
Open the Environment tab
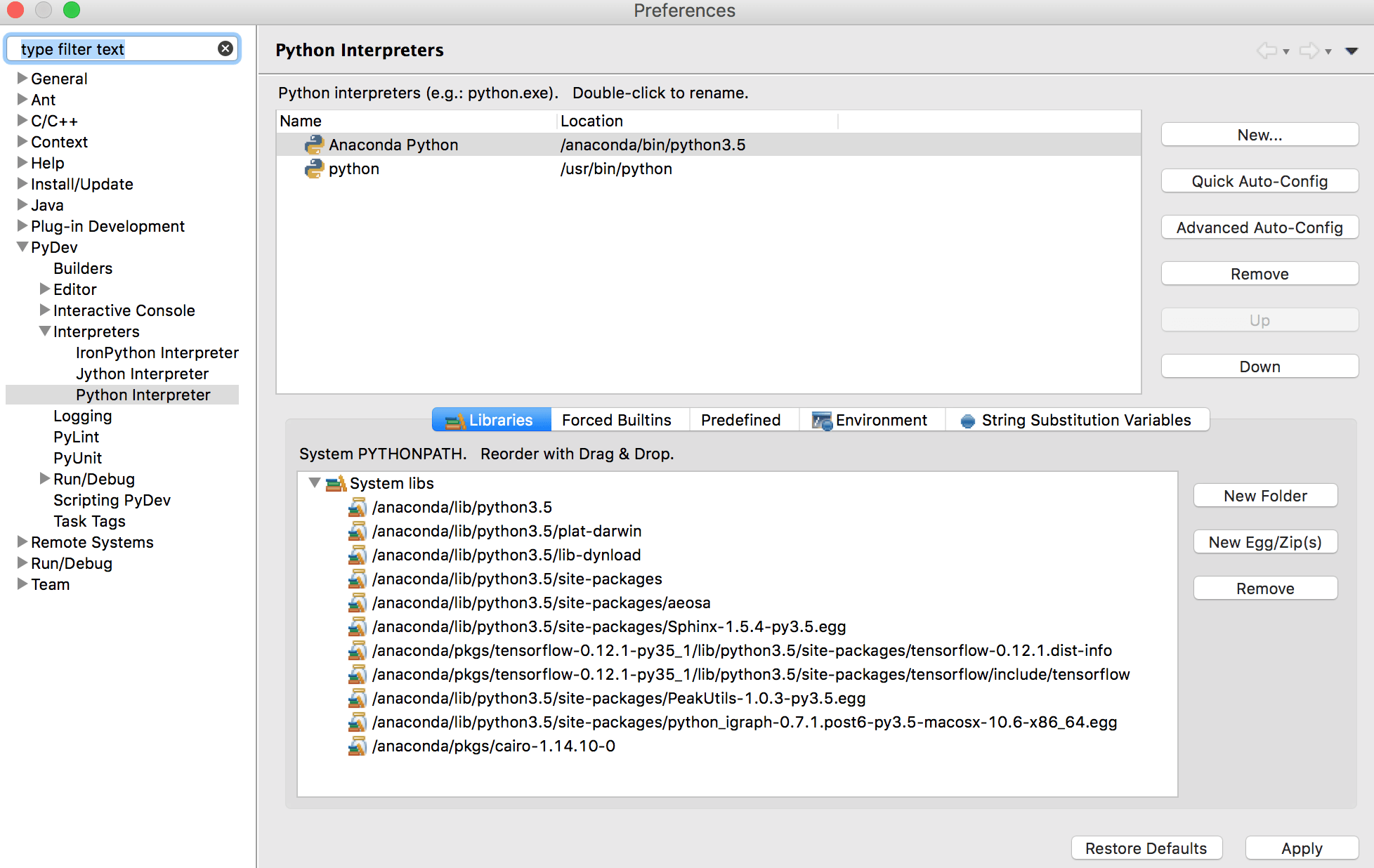pos(870,420)
